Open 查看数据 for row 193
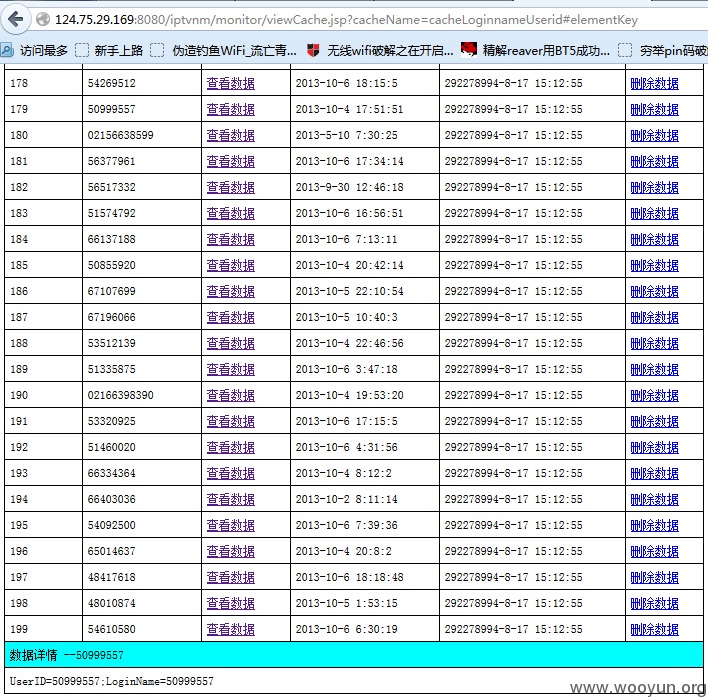Image resolution: width=708 pixels, height=697 pixels. coord(230,473)
